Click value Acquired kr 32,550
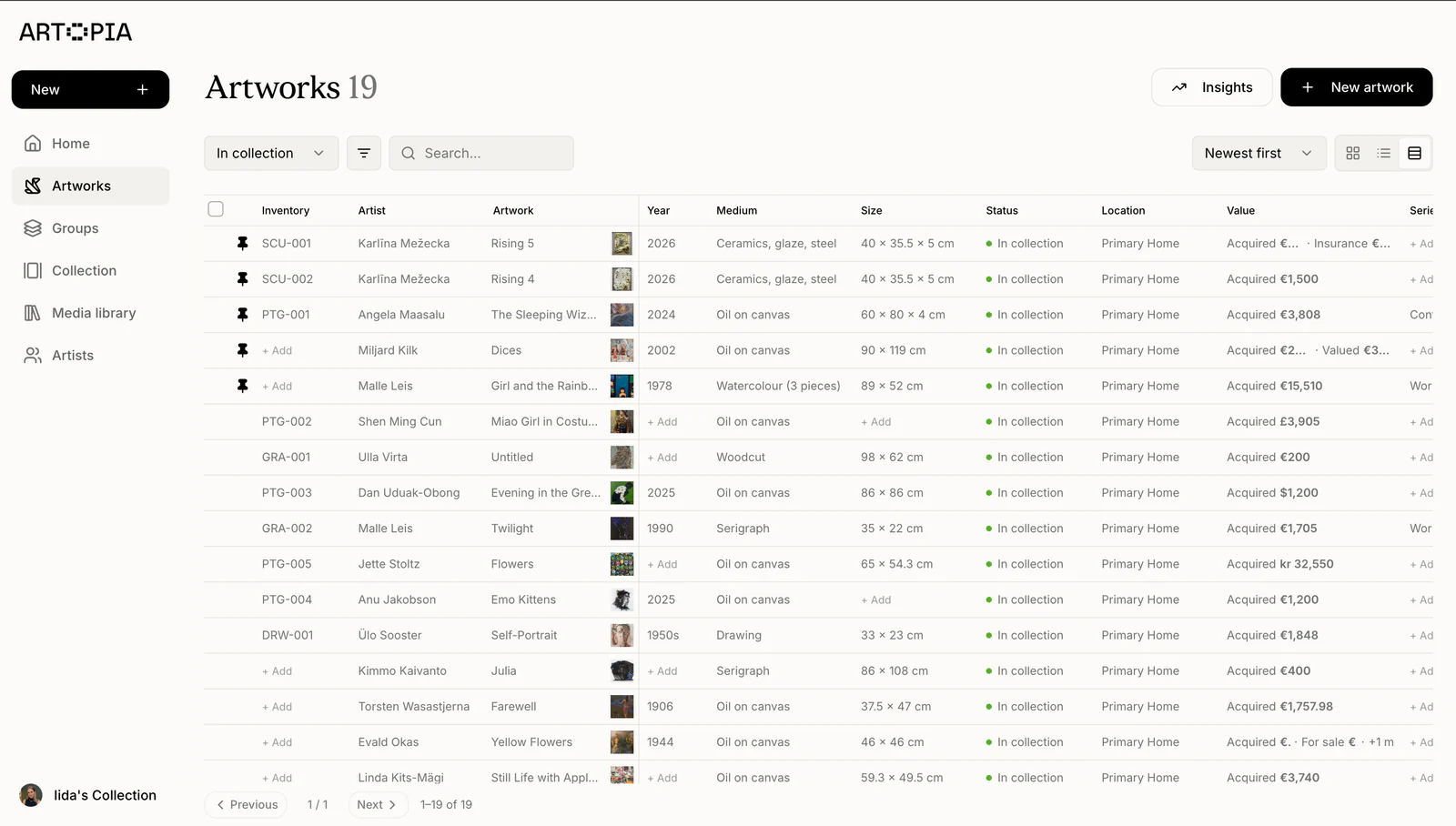1456x826 pixels. [x=1279, y=564]
